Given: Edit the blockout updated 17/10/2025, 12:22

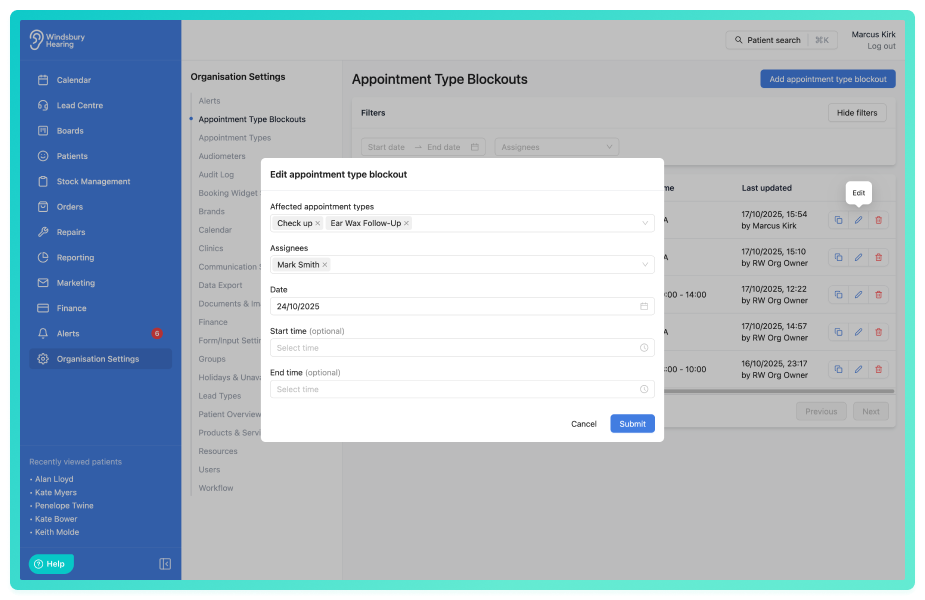Looking at the screenshot, I should [x=858, y=295].
